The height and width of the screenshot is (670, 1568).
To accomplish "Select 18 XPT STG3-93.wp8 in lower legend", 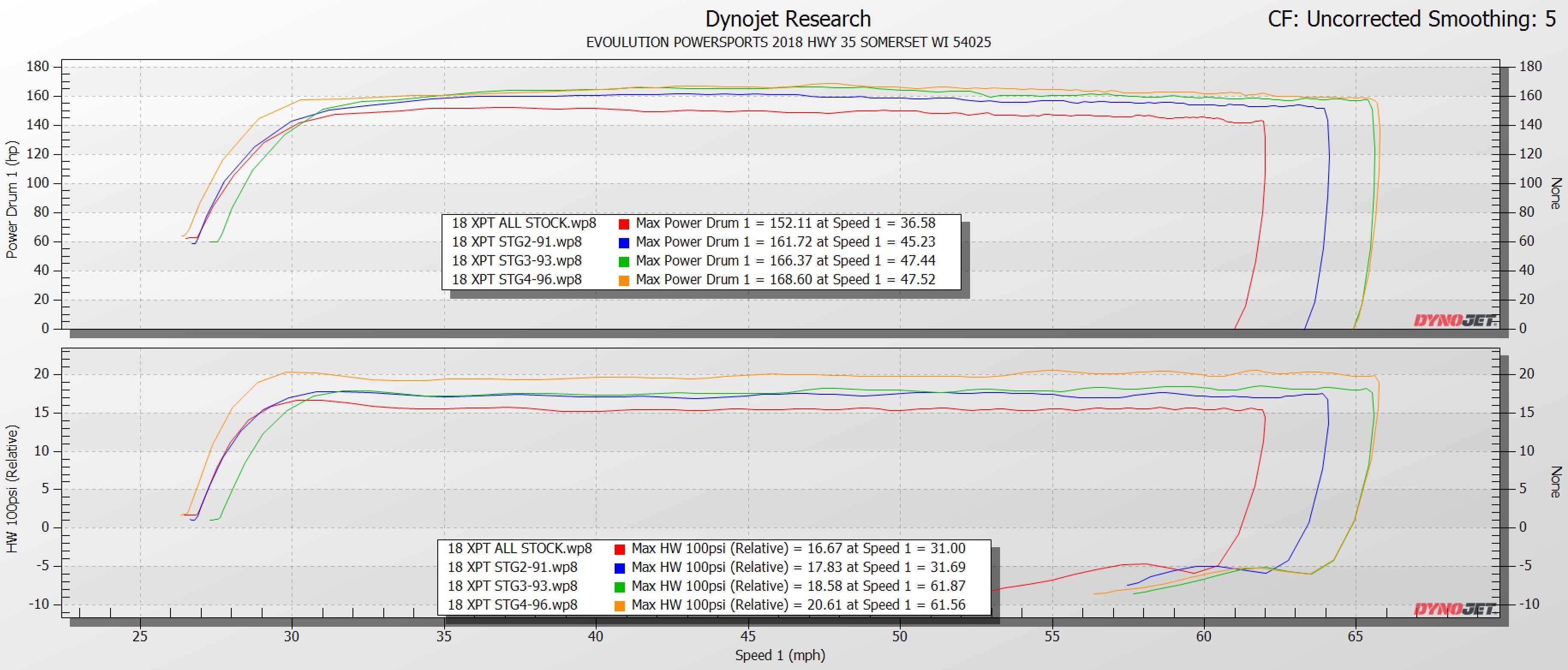I will [x=512, y=586].
